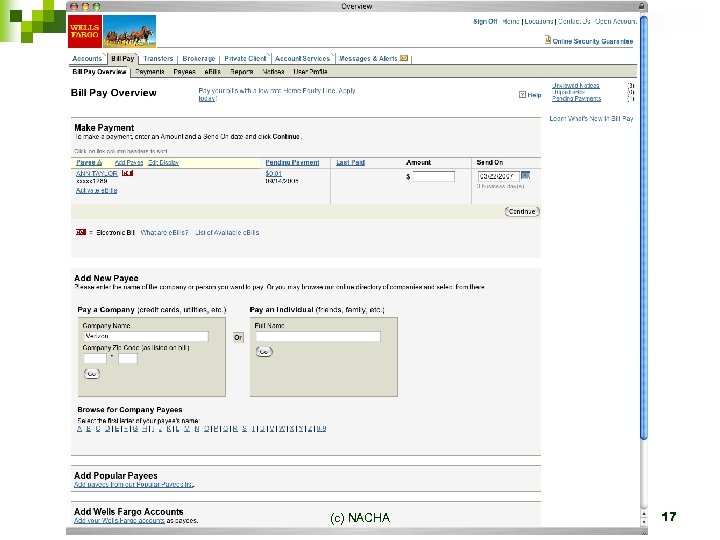Click the Activate eBills link
The width and height of the screenshot is (720, 540).
click(x=96, y=191)
